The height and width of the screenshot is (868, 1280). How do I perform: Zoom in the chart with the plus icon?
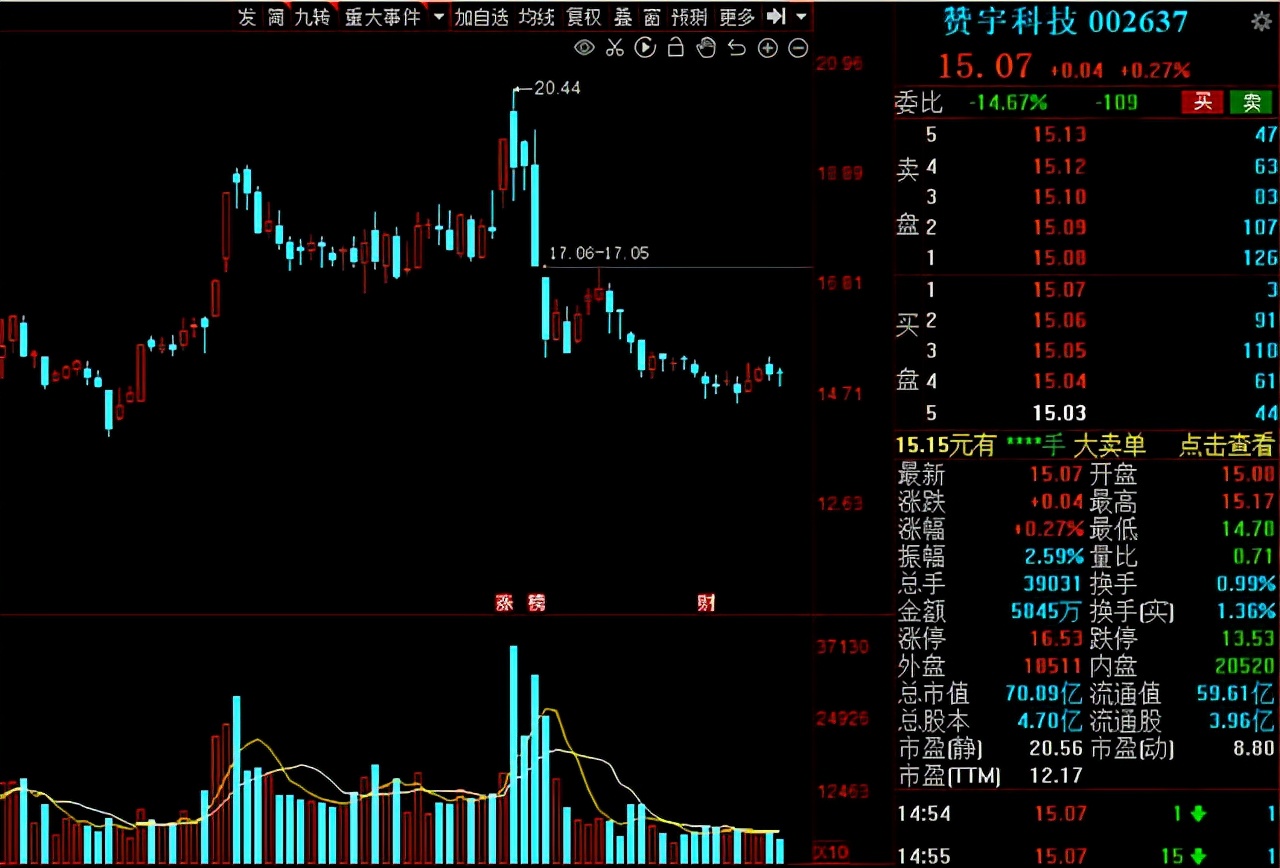point(767,48)
